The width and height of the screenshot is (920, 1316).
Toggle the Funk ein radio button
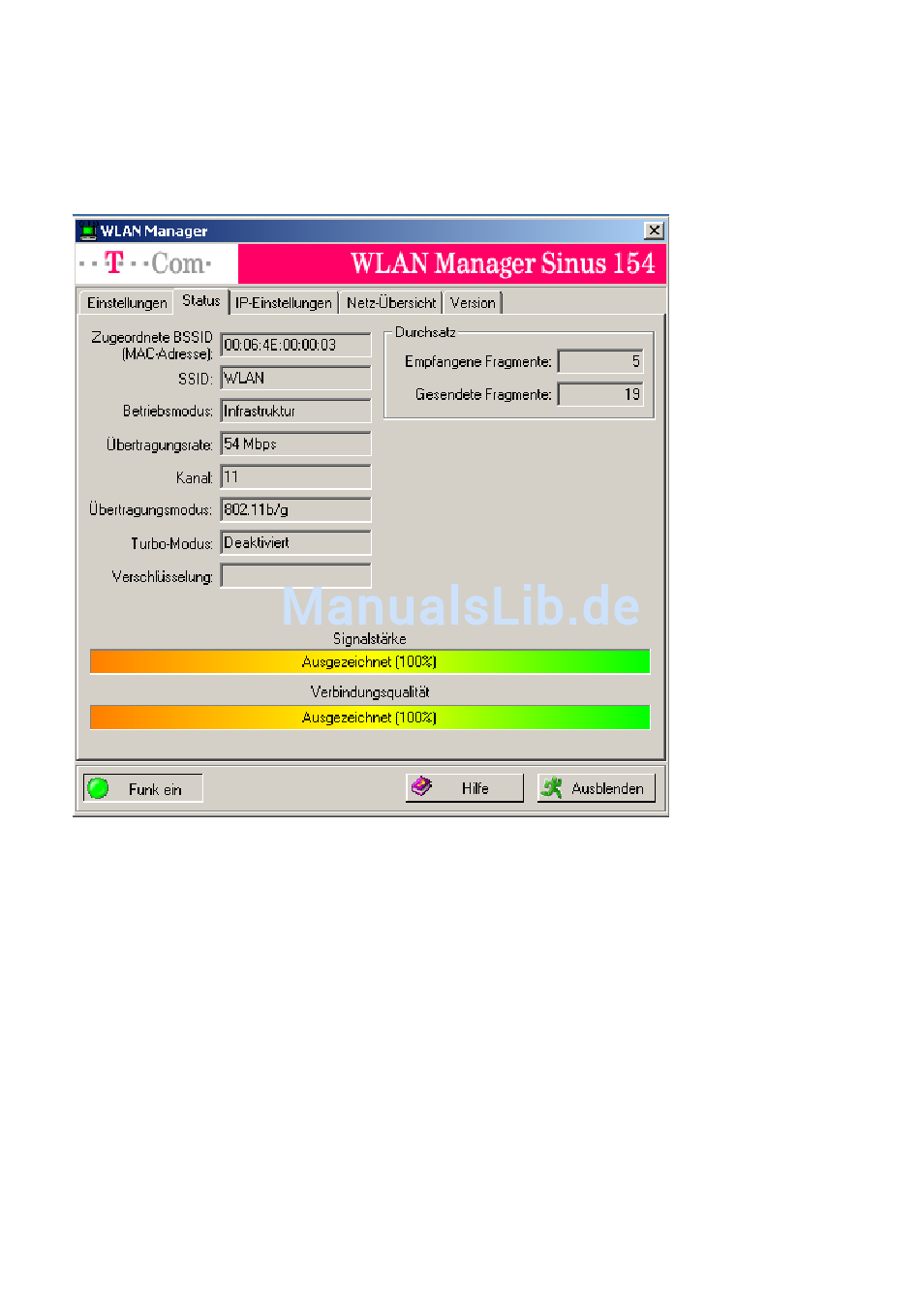click(142, 788)
